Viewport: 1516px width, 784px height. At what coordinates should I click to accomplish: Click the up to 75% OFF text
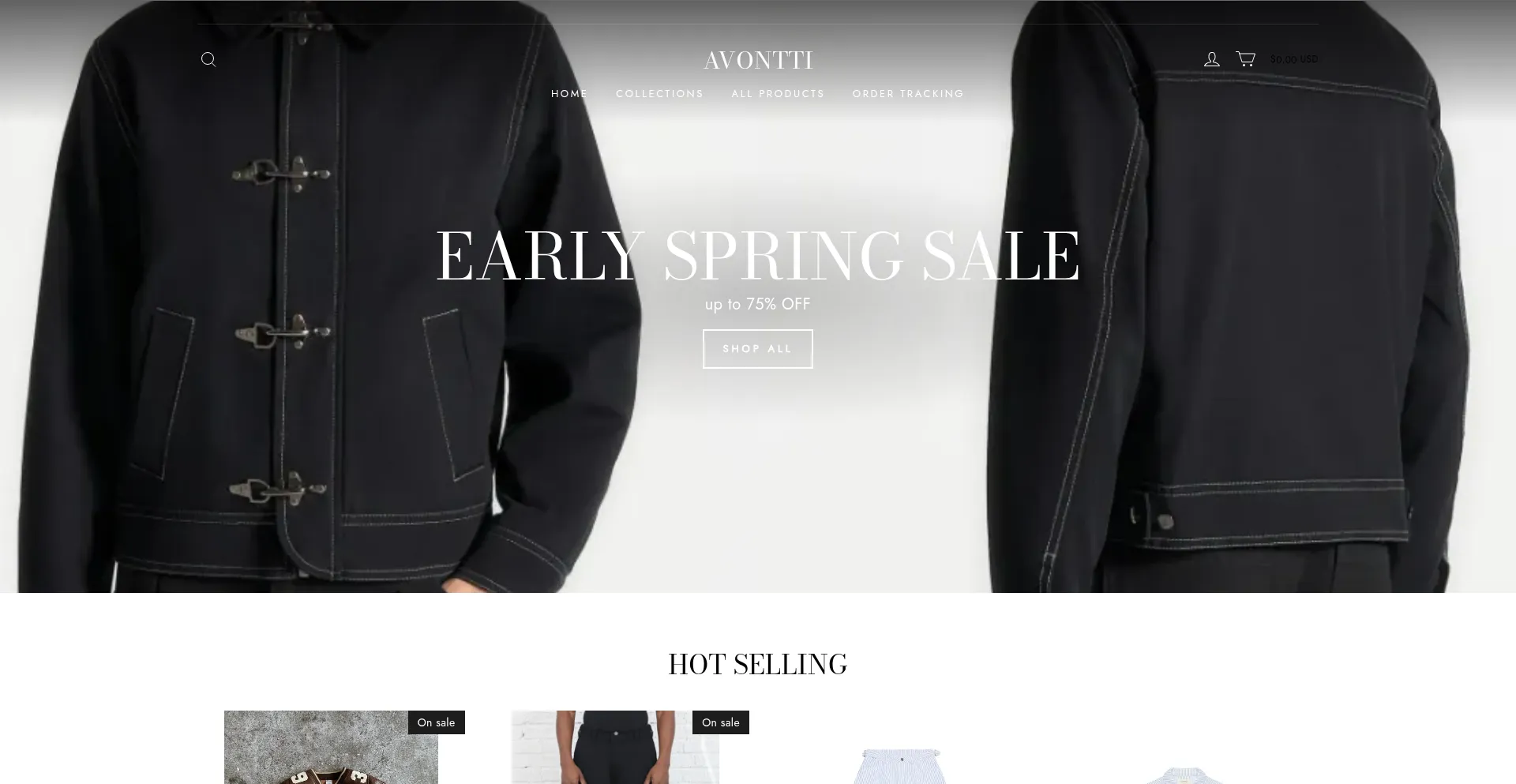(x=758, y=304)
